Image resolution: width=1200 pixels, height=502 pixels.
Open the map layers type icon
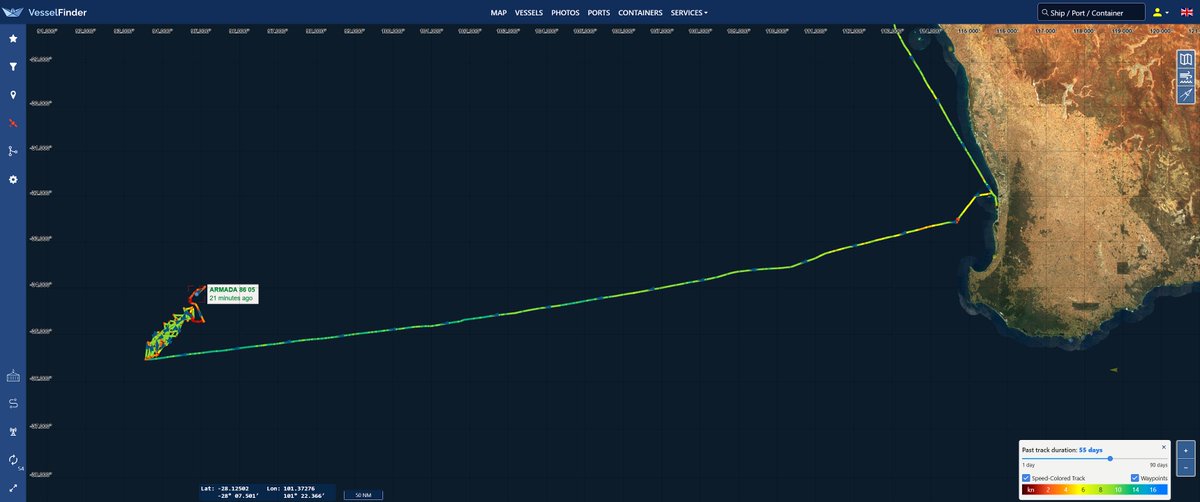[x=1186, y=59]
